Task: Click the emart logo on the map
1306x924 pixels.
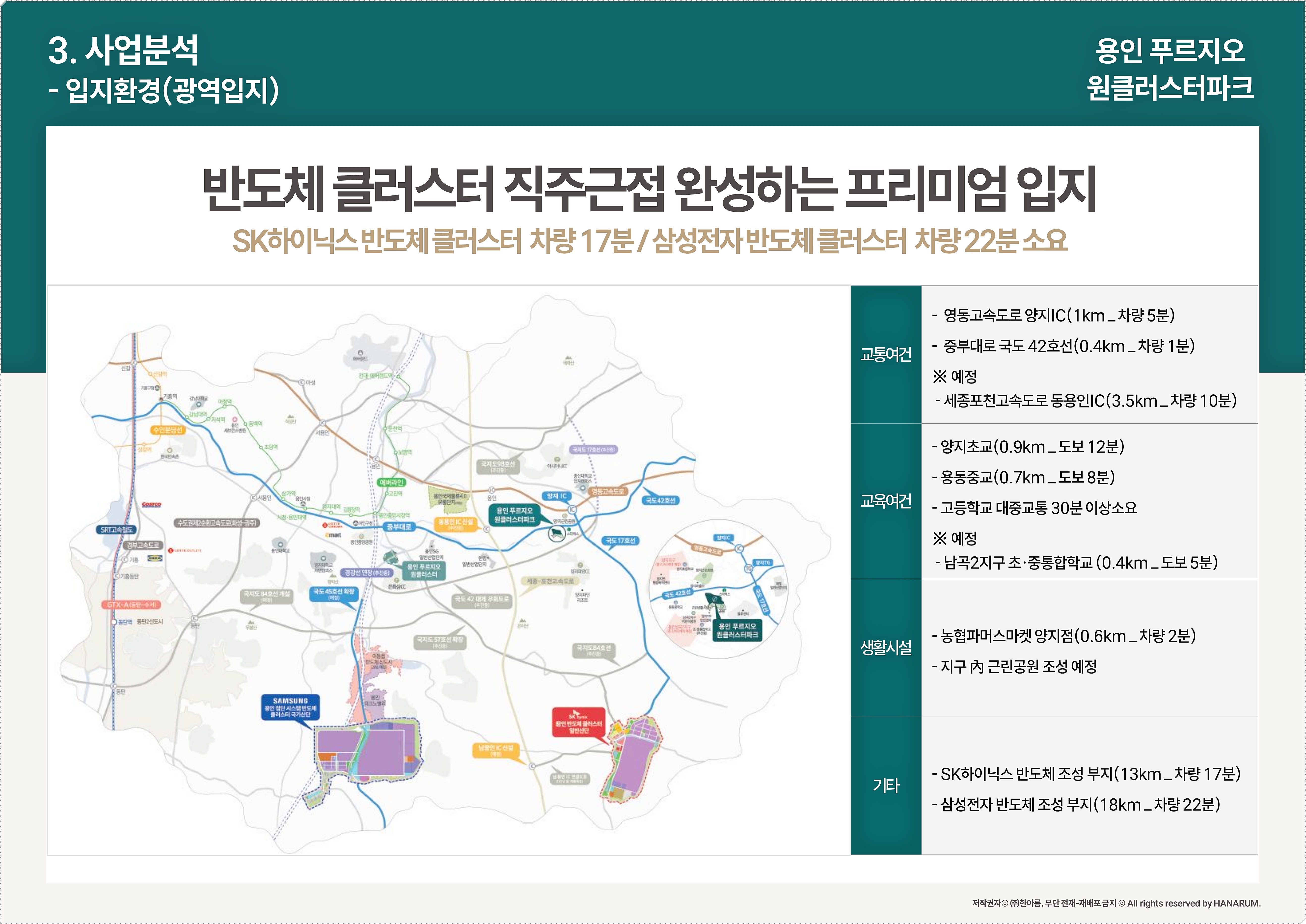Action: 333,535
